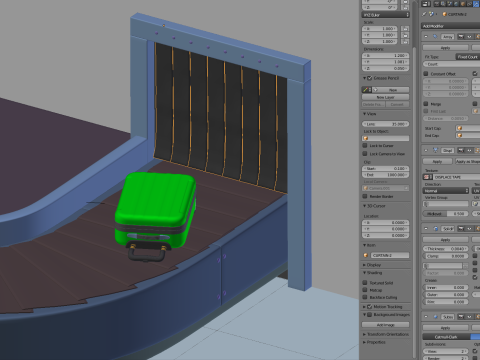Collapse the 3D Cursor panel

click(x=364, y=206)
